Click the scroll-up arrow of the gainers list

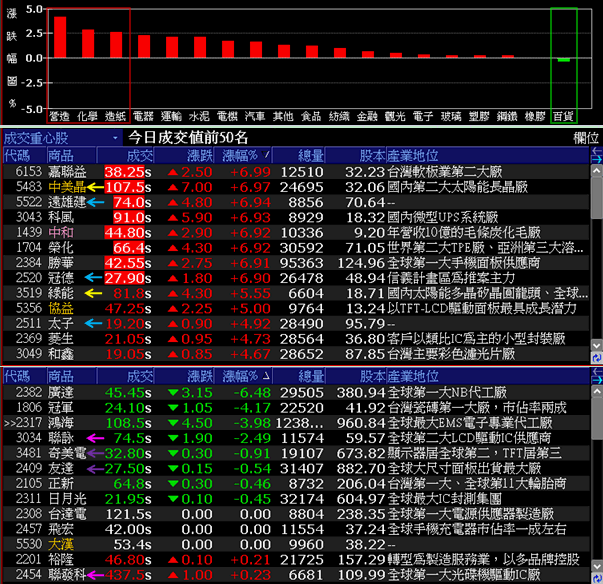point(596,170)
